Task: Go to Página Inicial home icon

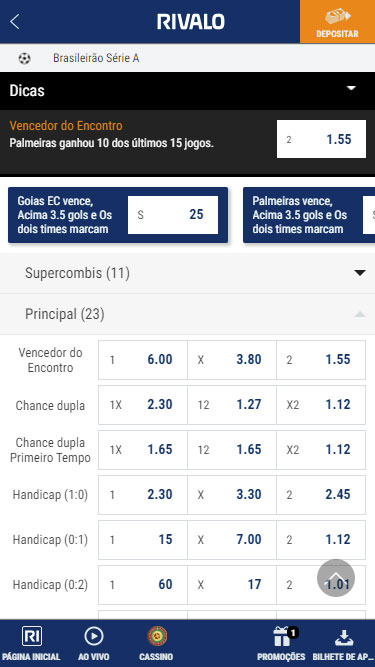Action: point(31,637)
